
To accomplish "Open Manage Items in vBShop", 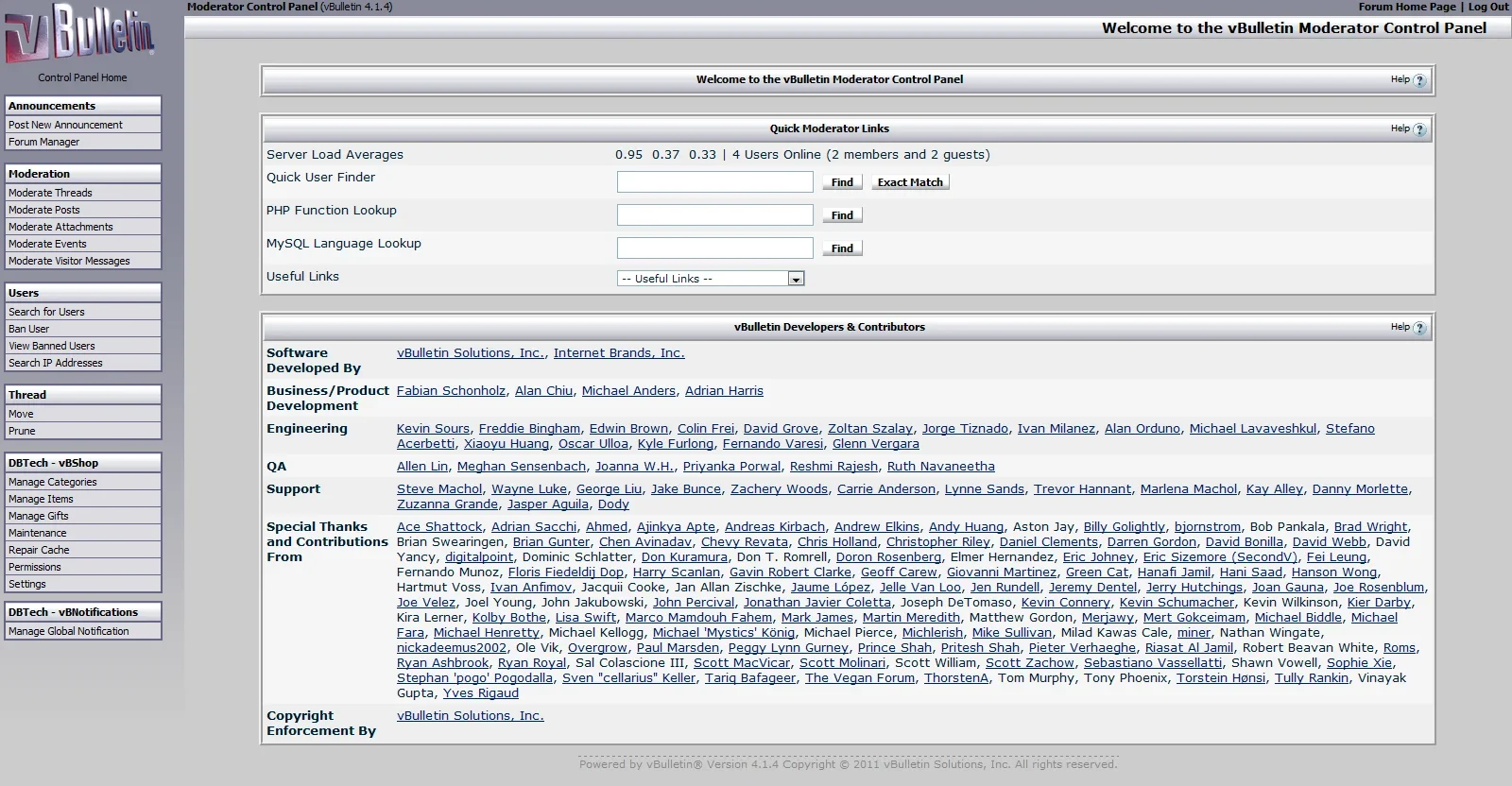I will tap(83, 499).
